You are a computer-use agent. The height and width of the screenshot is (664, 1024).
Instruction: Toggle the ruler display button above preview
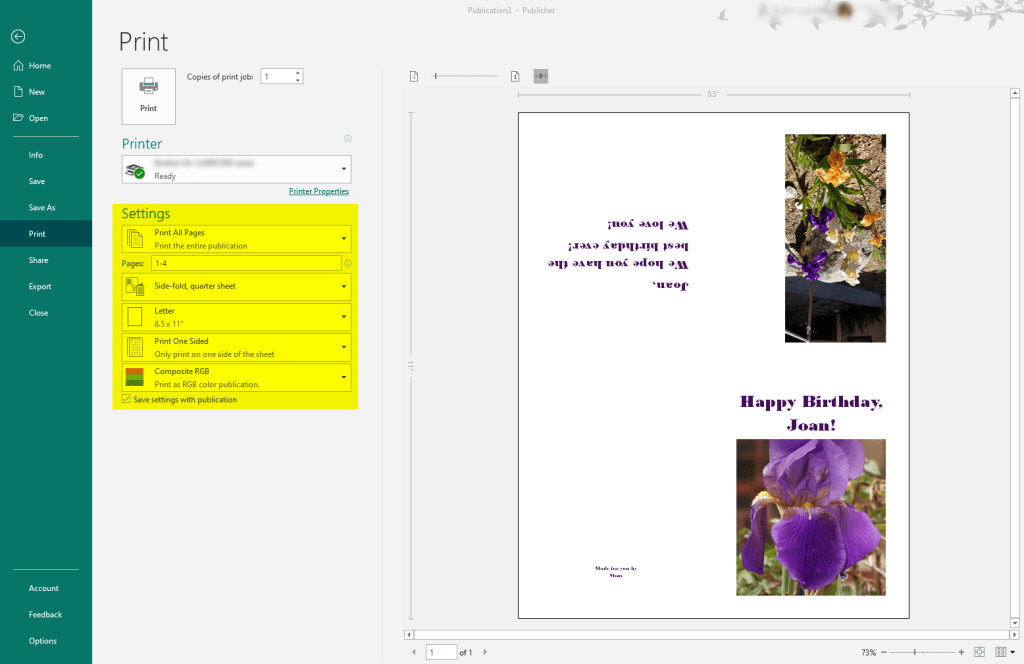(x=541, y=76)
